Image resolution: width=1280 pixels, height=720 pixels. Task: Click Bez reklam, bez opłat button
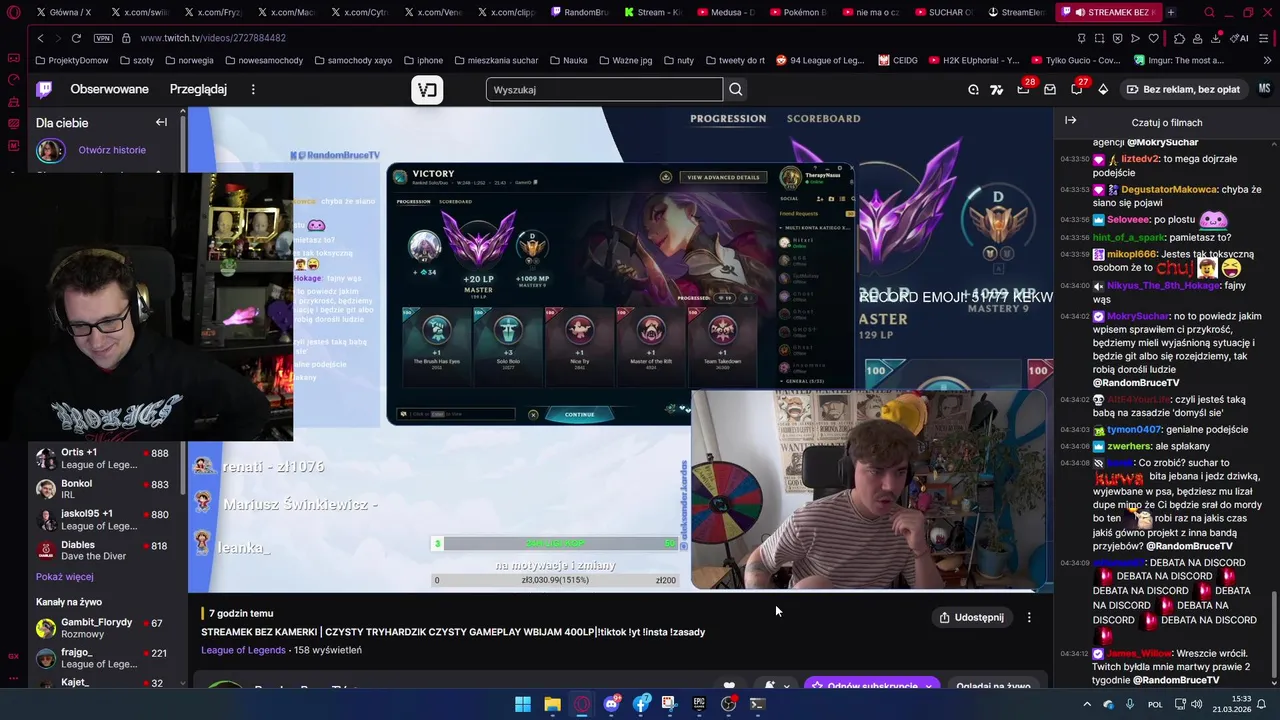click(1183, 89)
